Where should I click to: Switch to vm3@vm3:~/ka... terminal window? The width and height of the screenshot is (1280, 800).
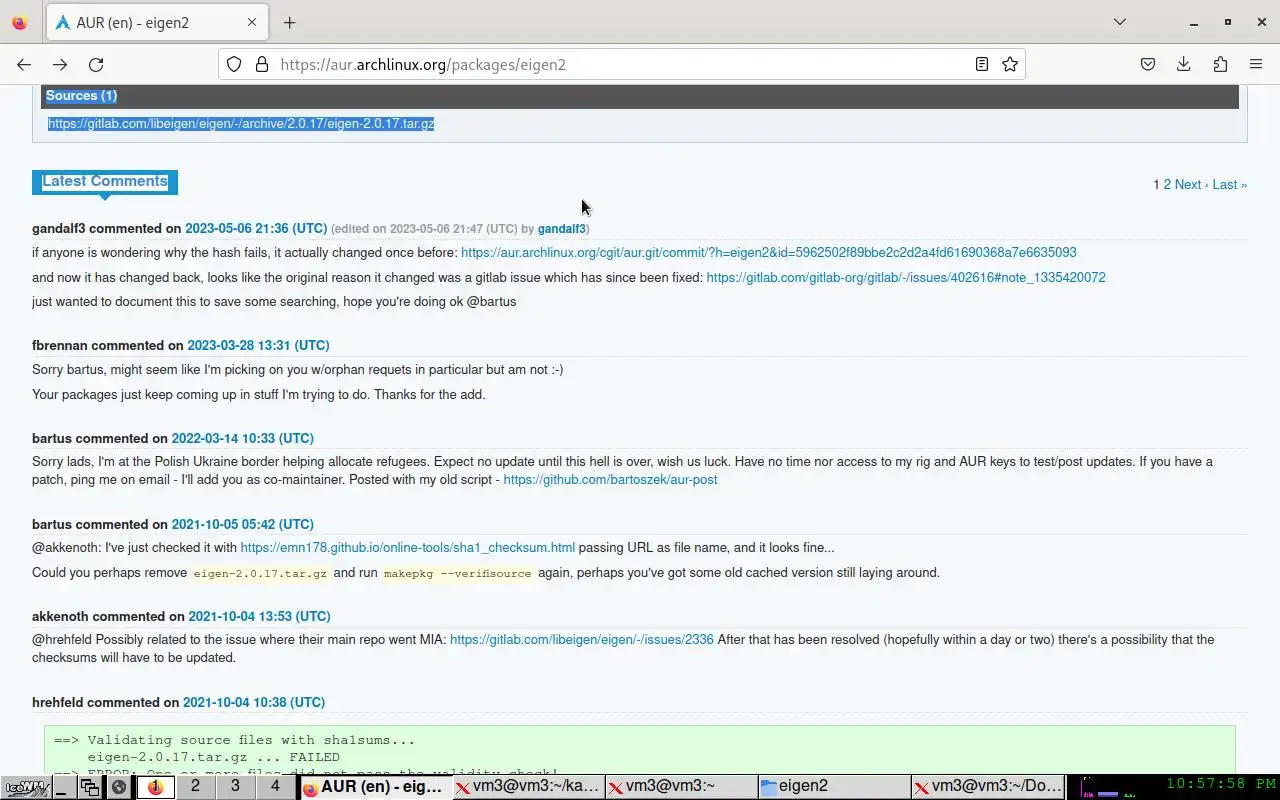click(527, 787)
